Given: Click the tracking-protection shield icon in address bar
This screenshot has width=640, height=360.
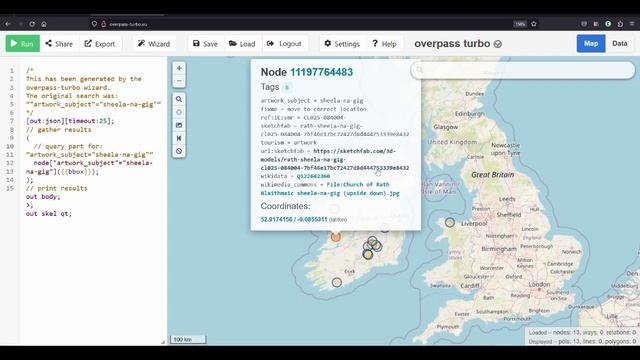Looking at the screenshot, I should coord(94,24).
